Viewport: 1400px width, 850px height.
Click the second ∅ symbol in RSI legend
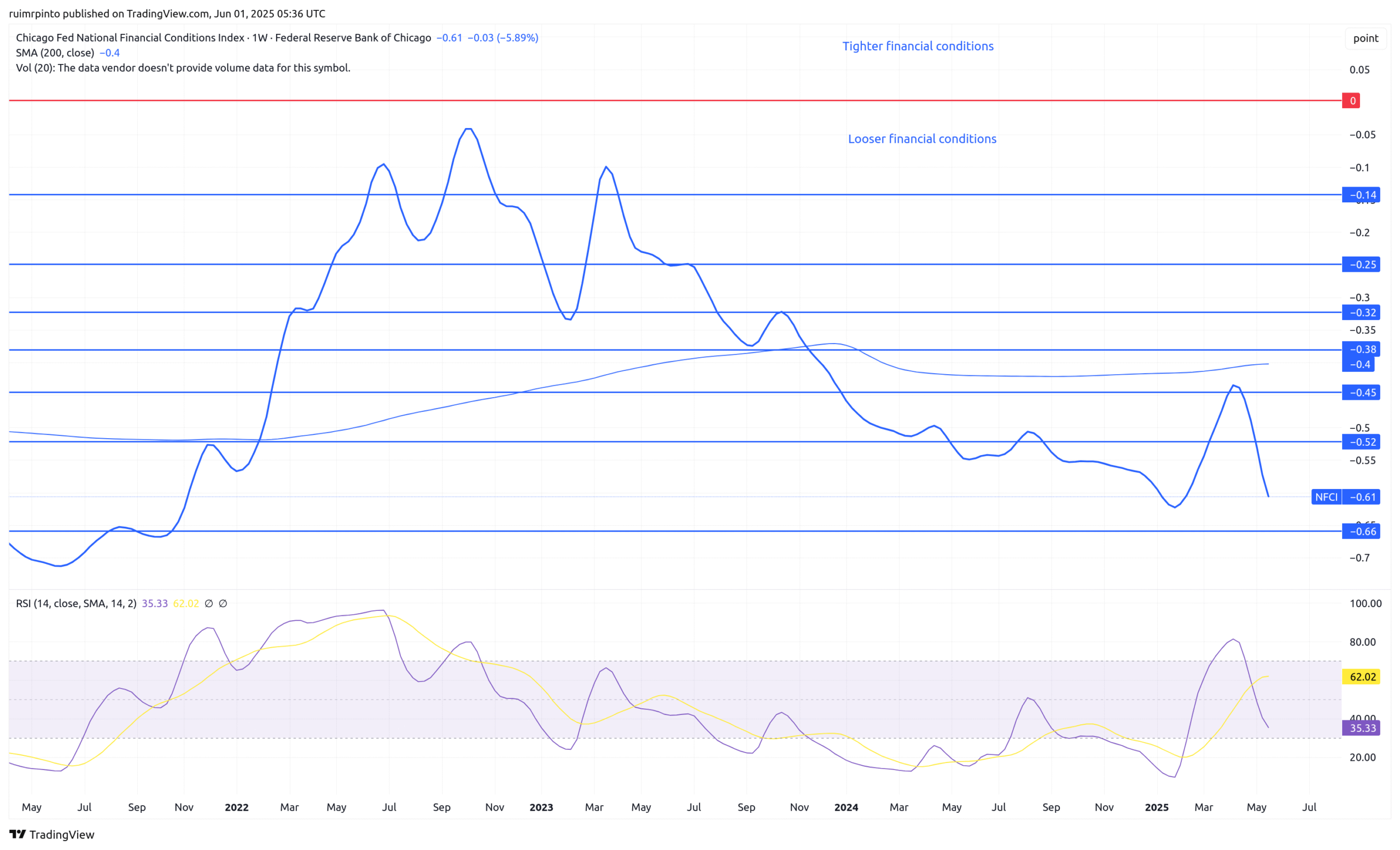point(223,603)
